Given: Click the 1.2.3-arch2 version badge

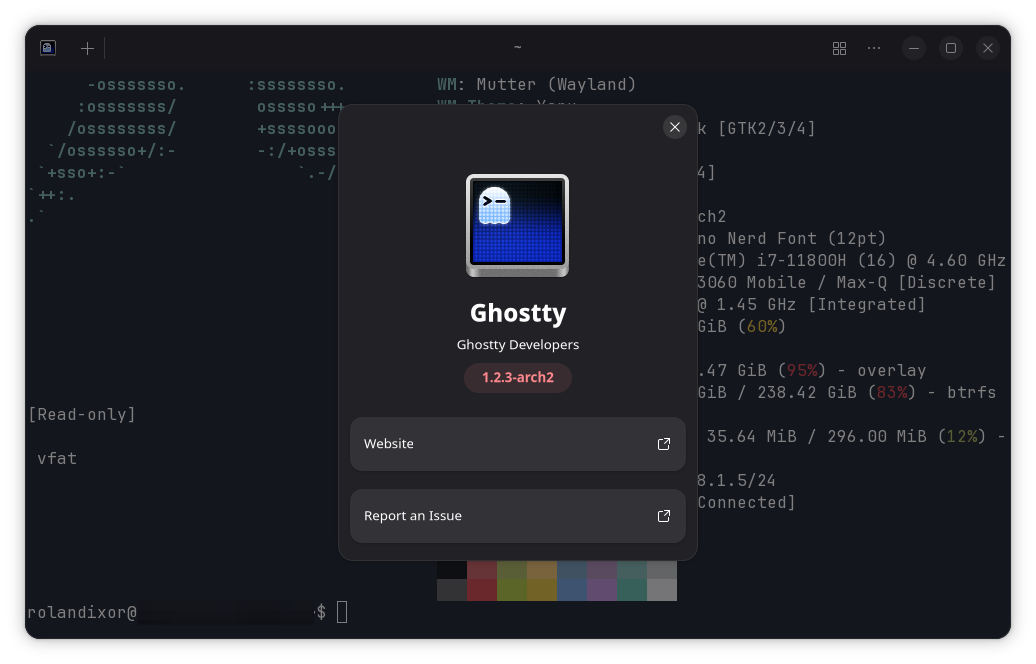Looking at the screenshot, I should coord(517,378).
